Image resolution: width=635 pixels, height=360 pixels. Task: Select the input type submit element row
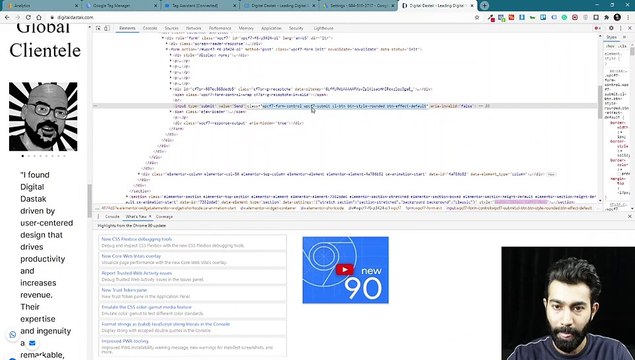[x=345, y=106]
